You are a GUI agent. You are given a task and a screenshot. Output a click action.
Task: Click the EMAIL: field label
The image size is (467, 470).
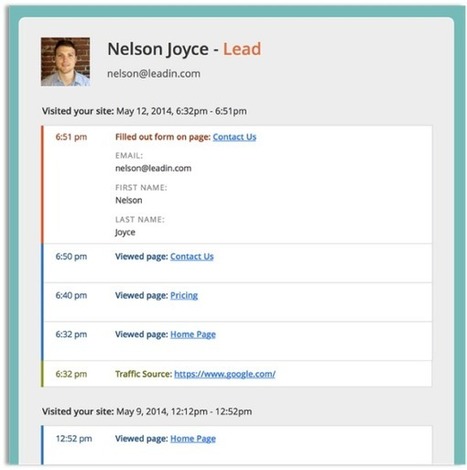coord(129,156)
